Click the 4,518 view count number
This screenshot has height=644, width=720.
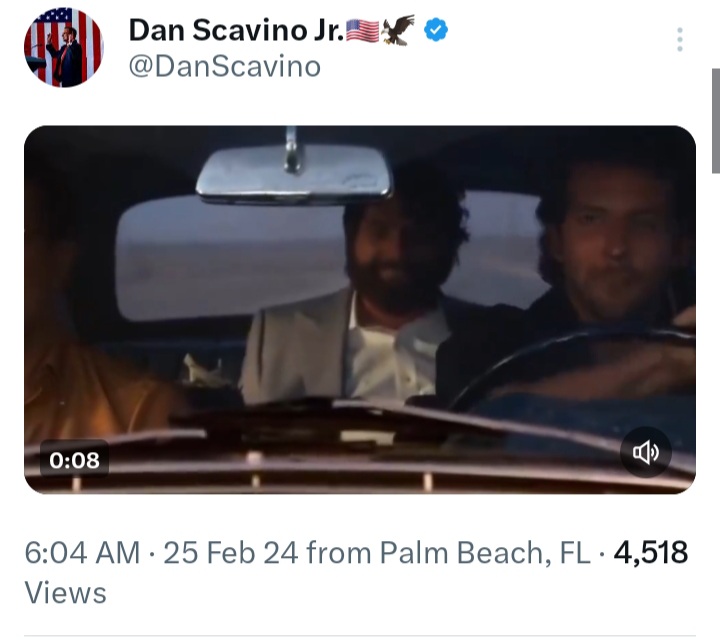click(x=651, y=552)
